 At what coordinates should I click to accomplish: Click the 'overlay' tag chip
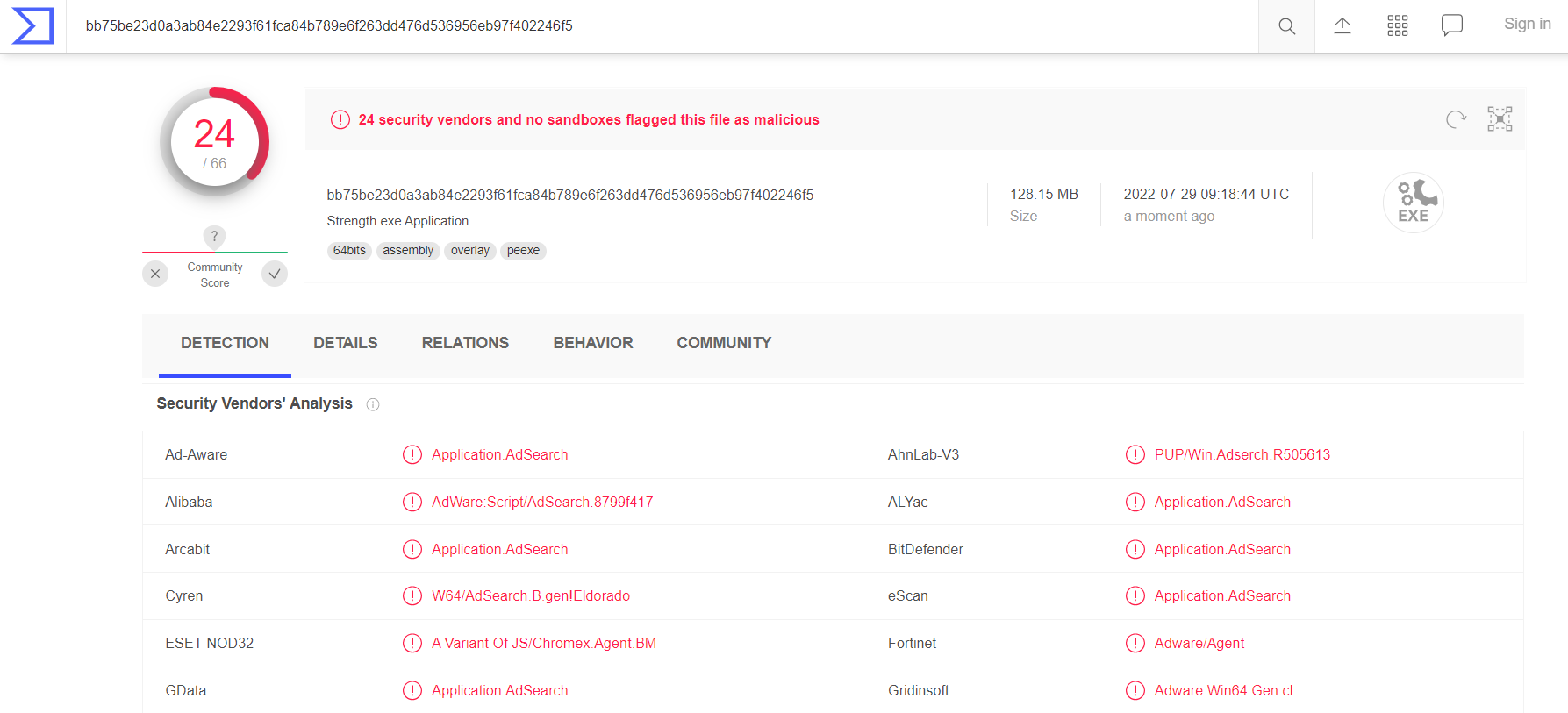pyautogui.click(x=469, y=251)
